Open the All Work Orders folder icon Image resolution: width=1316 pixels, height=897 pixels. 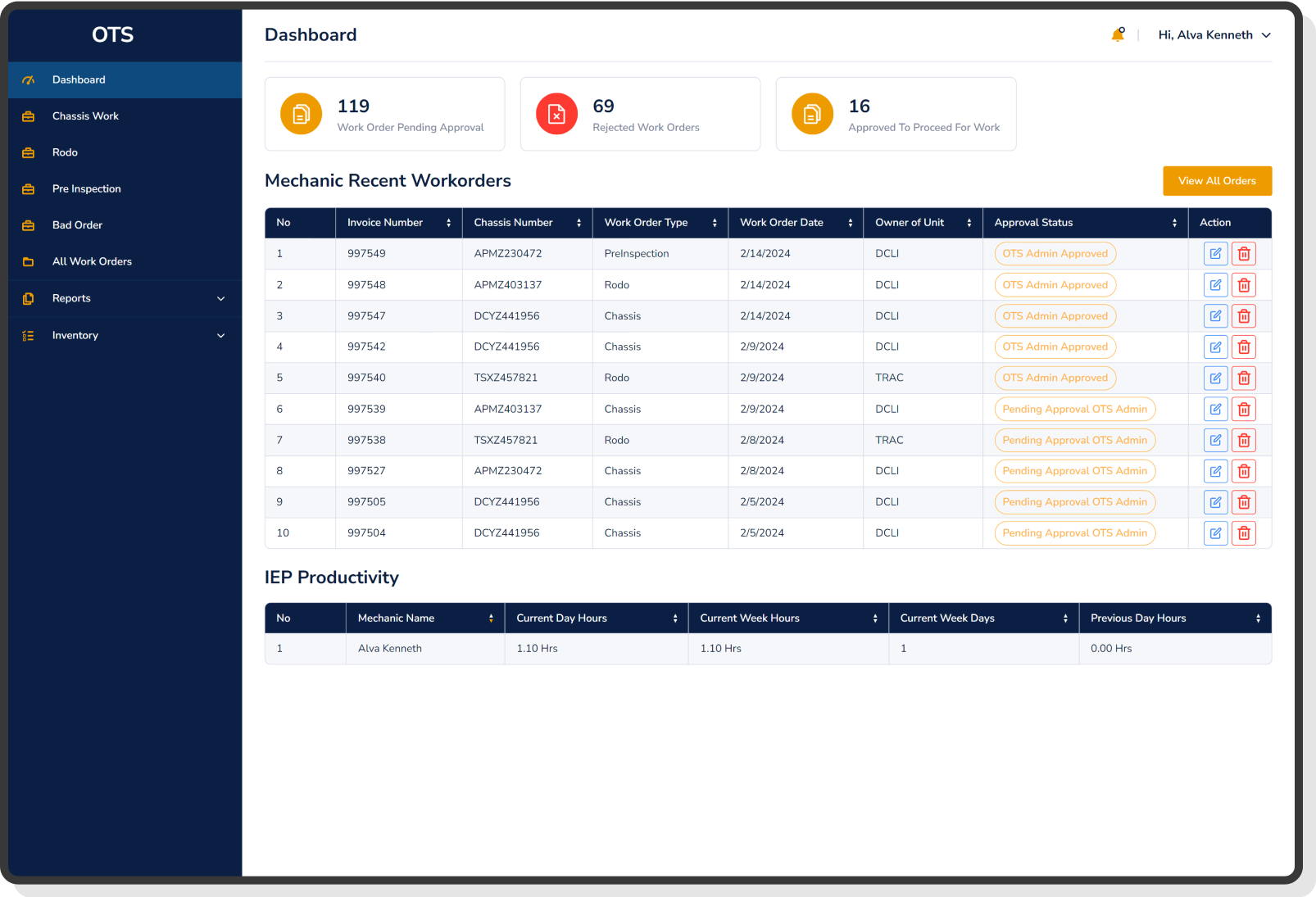29,260
